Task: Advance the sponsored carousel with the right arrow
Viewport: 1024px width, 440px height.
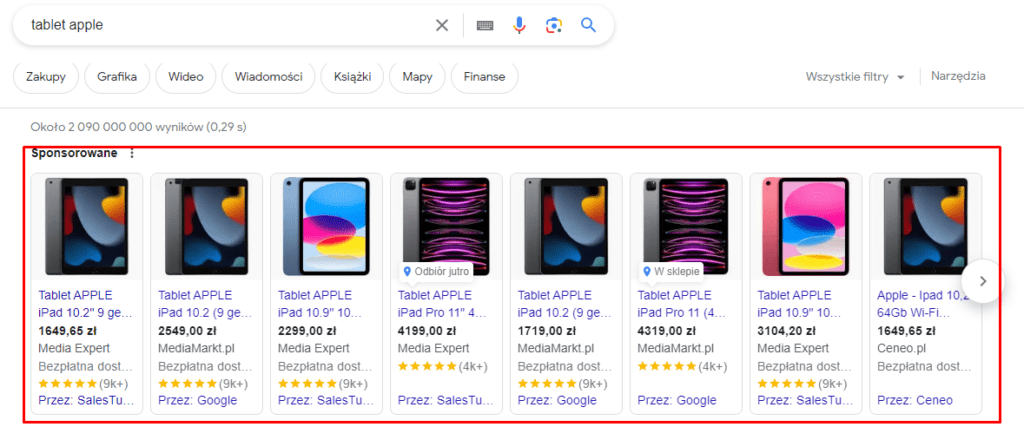Action: tap(983, 281)
